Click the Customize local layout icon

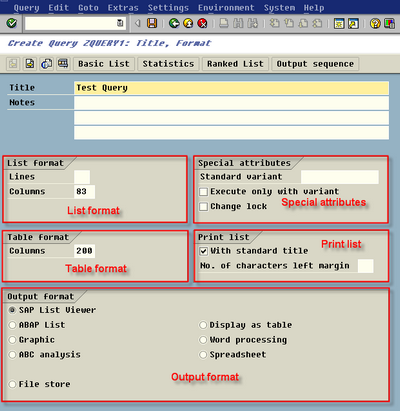389,23
